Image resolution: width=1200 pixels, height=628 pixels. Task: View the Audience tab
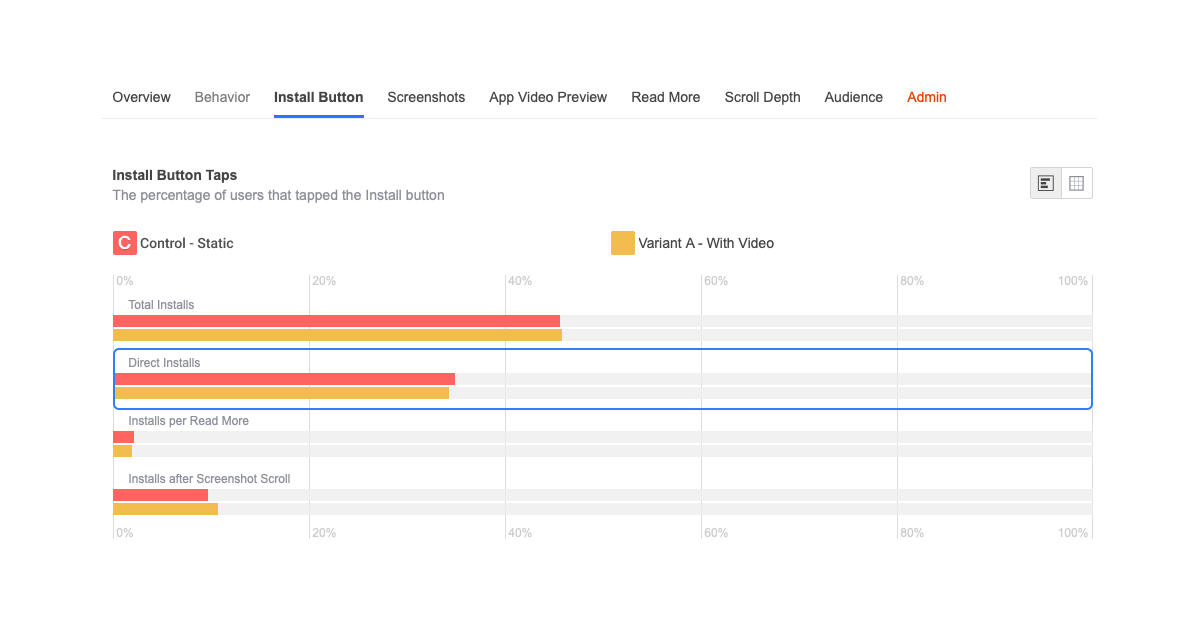(853, 97)
